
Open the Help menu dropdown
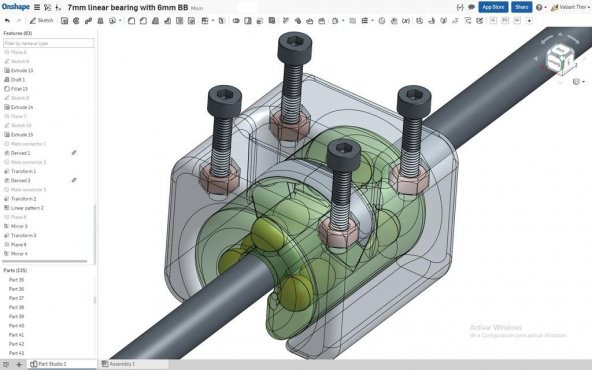pyautogui.click(x=541, y=7)
